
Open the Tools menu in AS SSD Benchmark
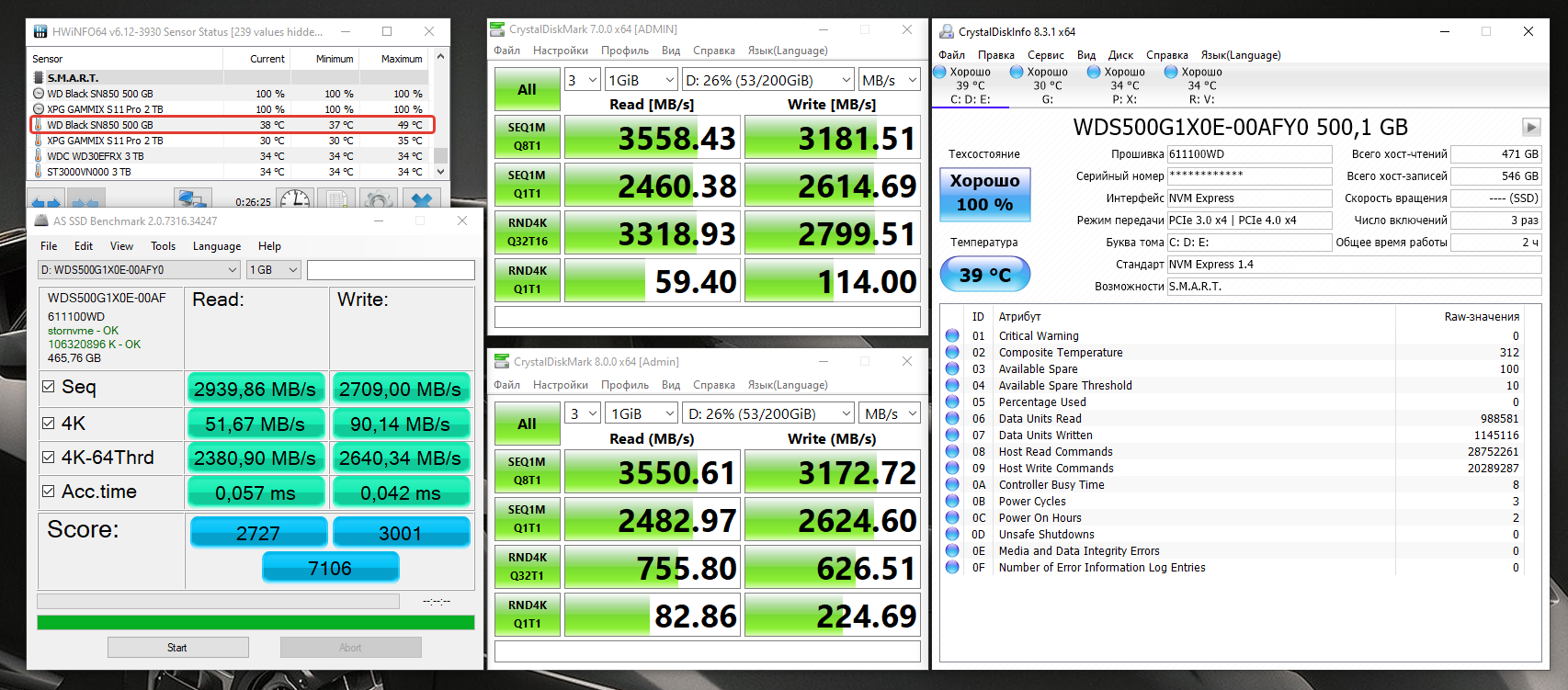pyautogui.click(x=163, y=246)
